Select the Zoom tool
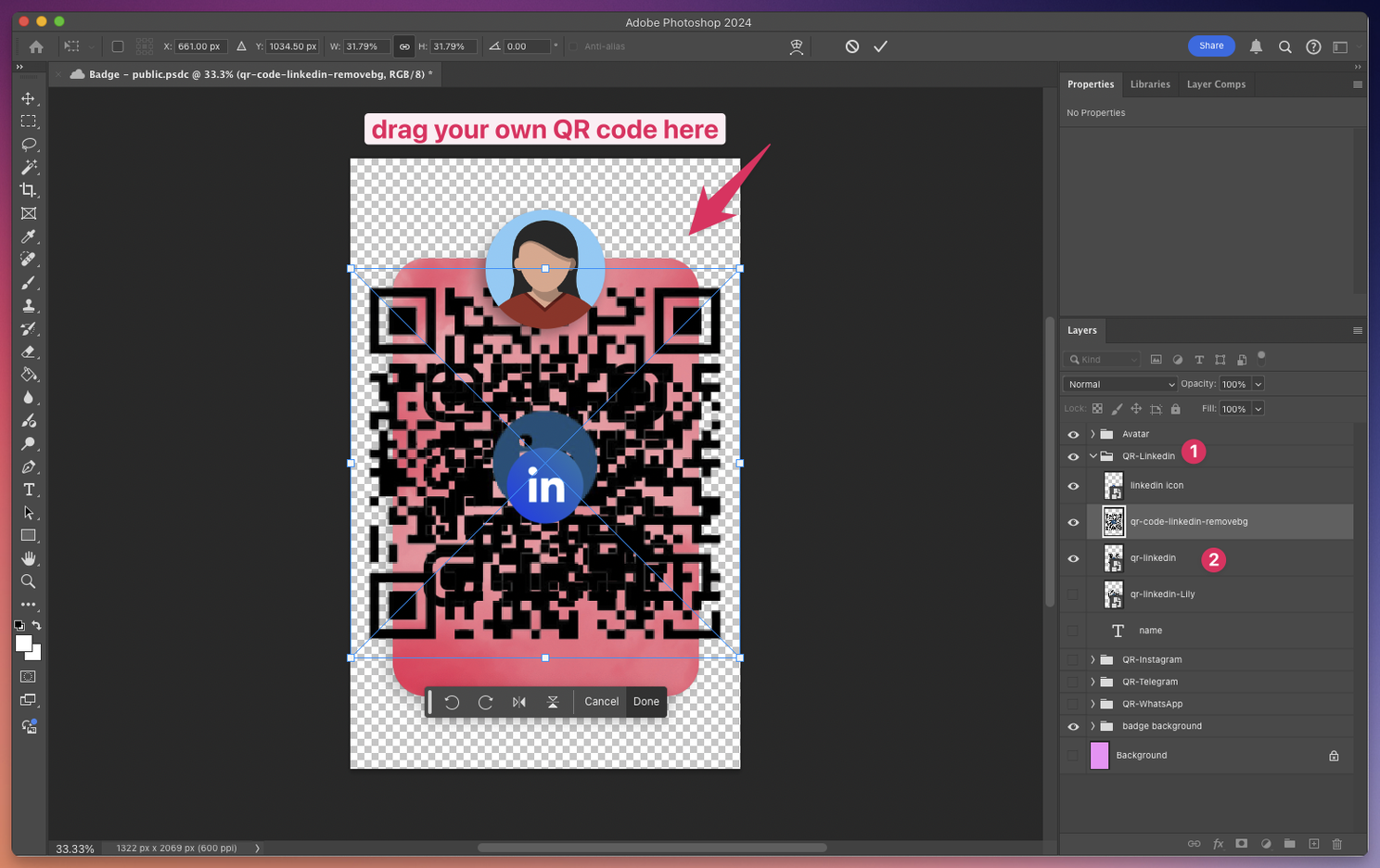Screen dimensions: 1380x868 [29, 581]
